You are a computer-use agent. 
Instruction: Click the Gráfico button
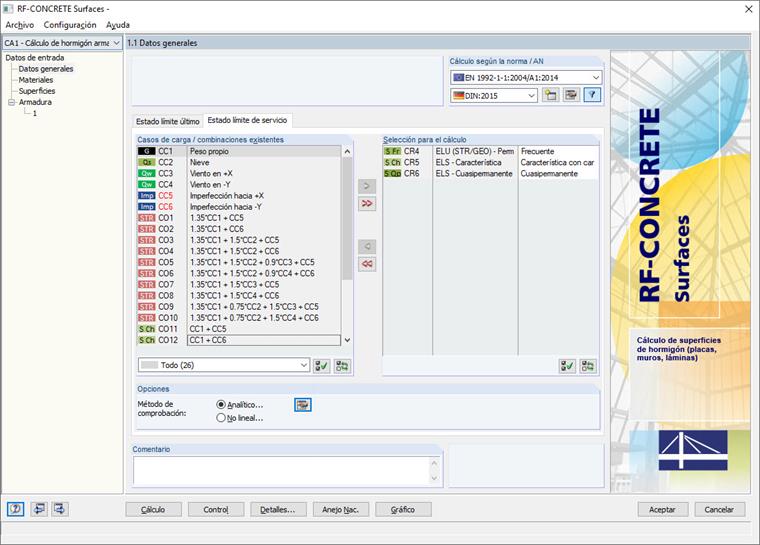click(x=403, y=510)
